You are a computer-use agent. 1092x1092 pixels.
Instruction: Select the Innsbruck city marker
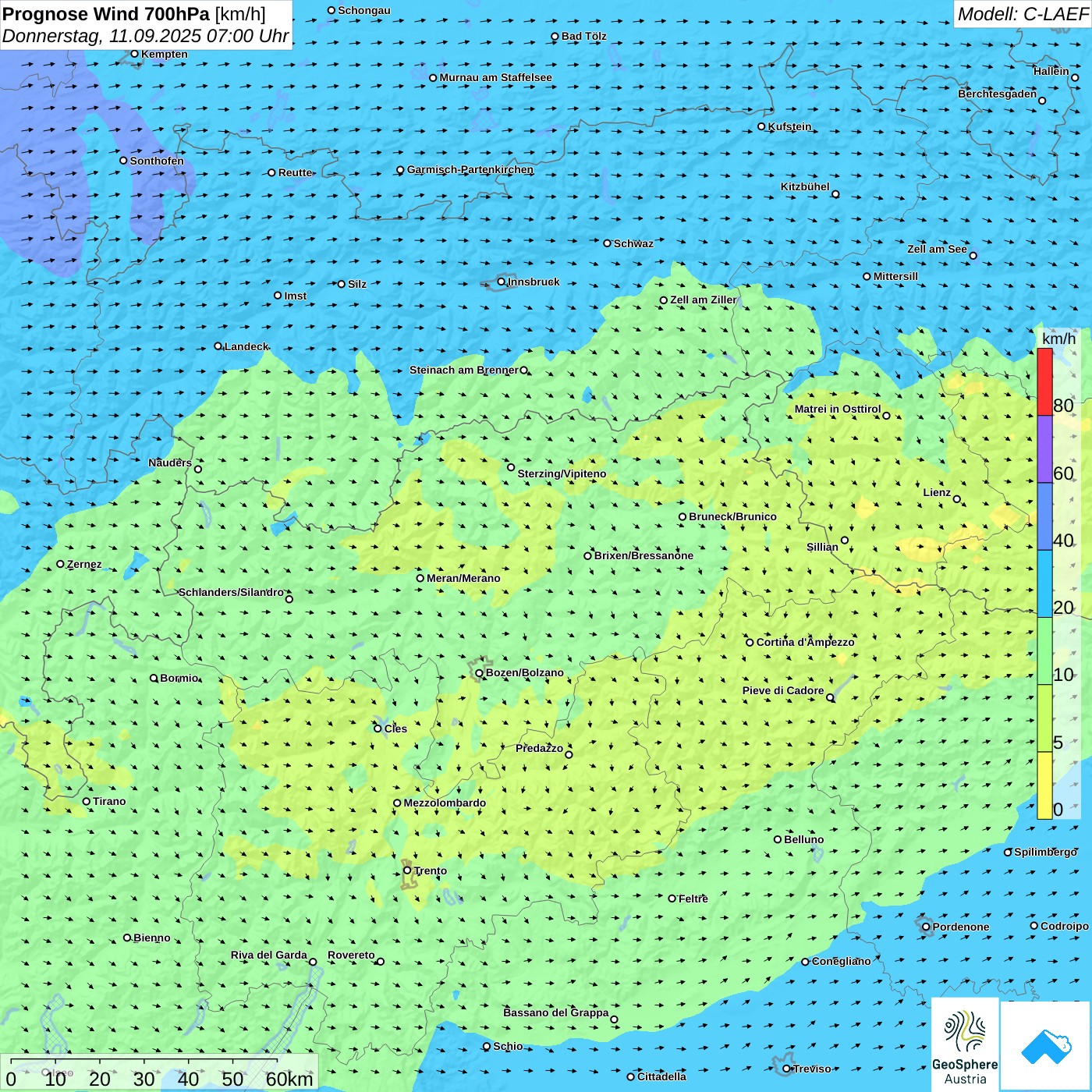click(502, 282)
